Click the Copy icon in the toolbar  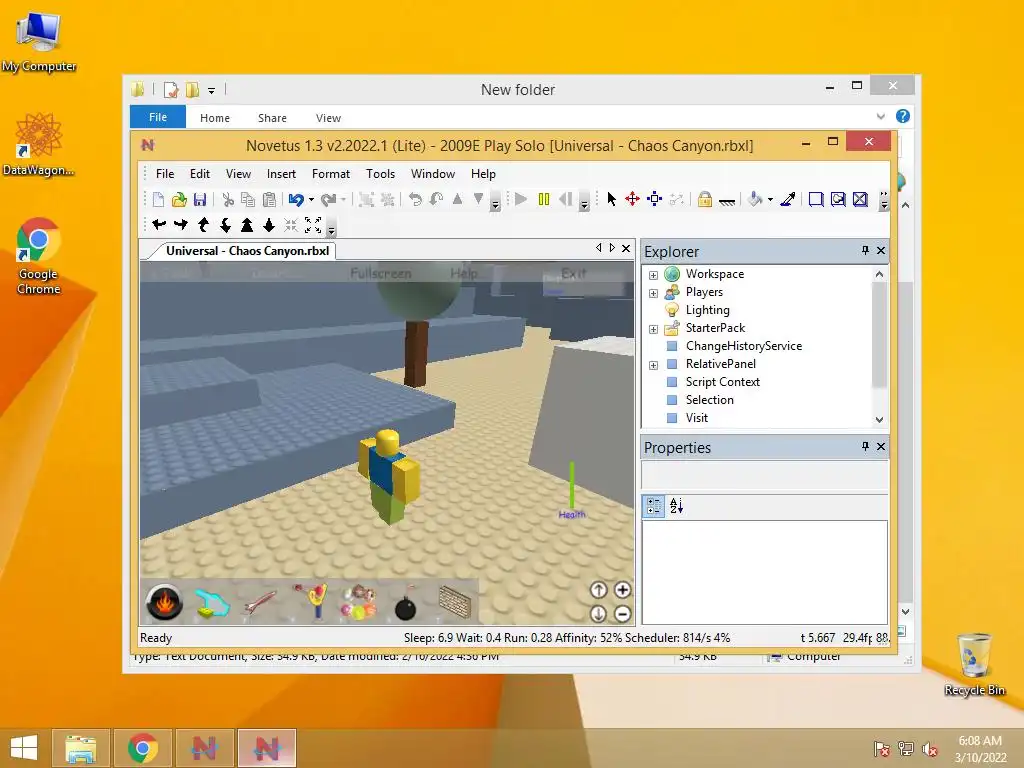[x=248, y=199]
